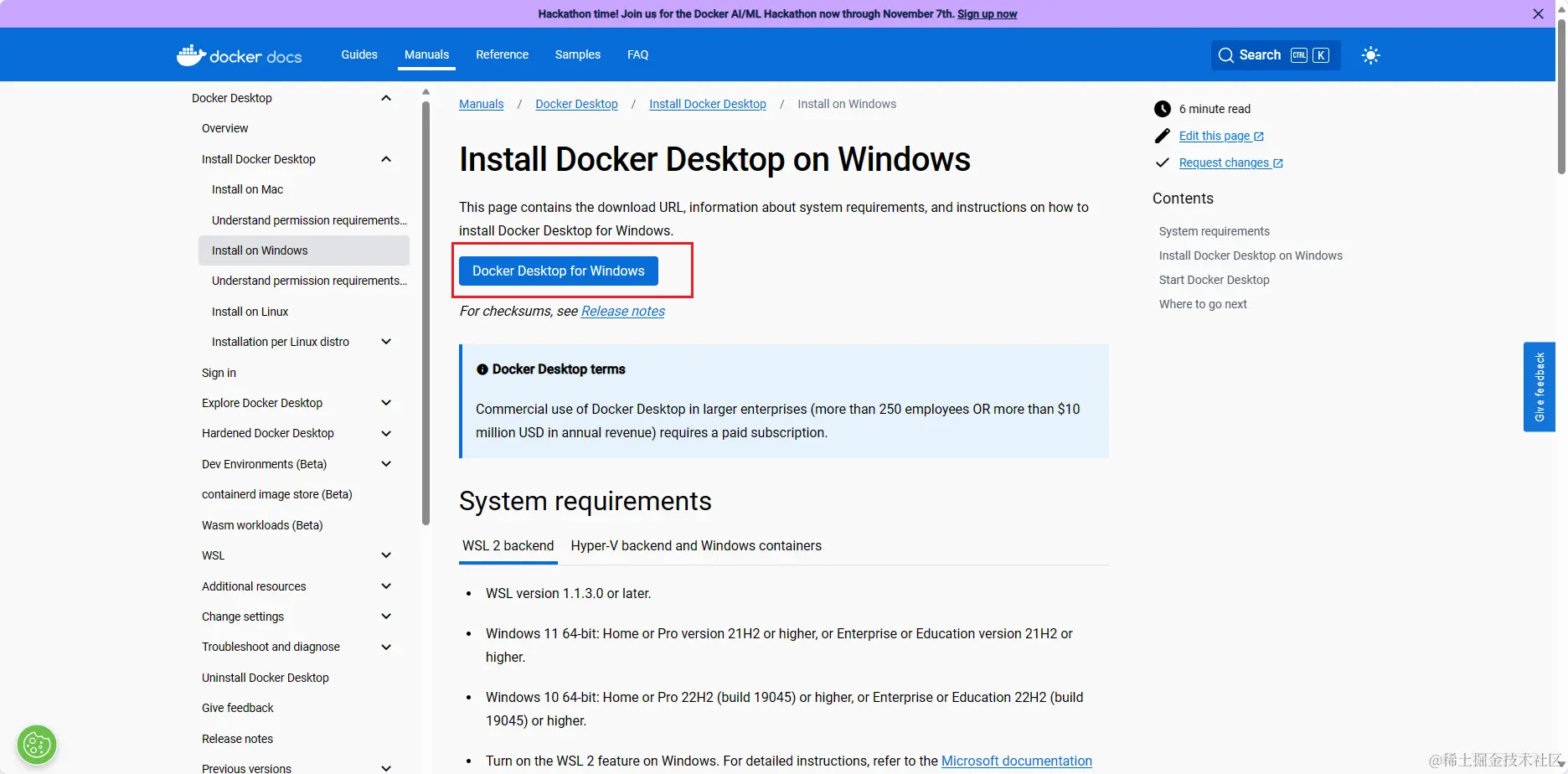Click the checkmark icon beside Request changes
This screenshot has height=774, width=1568.
(x=1162, y=163)
